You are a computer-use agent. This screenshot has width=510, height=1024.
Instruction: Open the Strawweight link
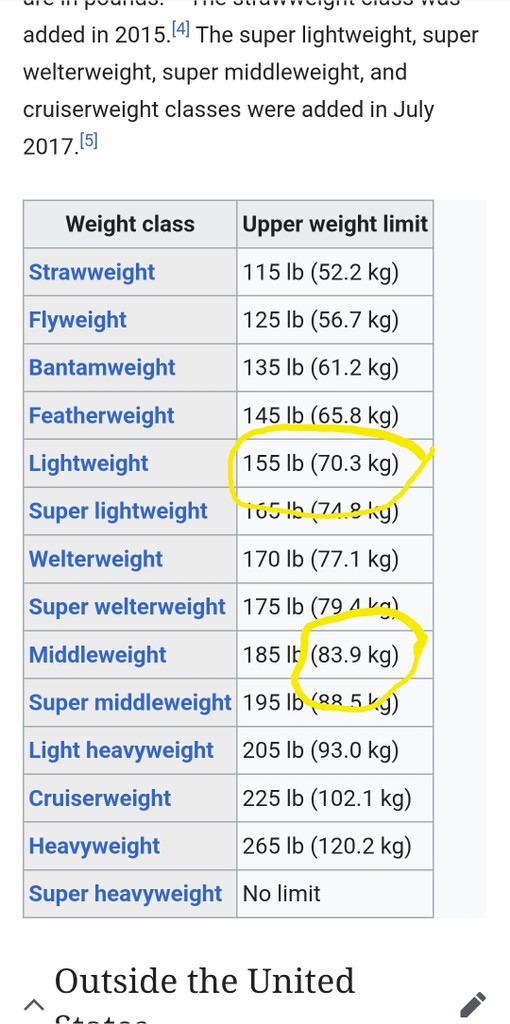click(x=92, y=272)
